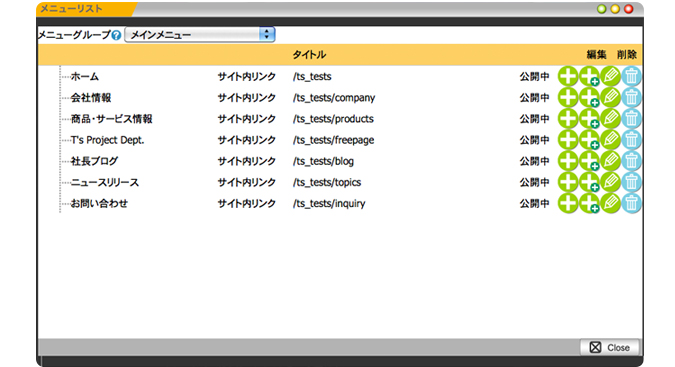The width and height of the screenshot is (675, 367).
Task: Click the green window button in title bar
Action: tap(602, 9)
